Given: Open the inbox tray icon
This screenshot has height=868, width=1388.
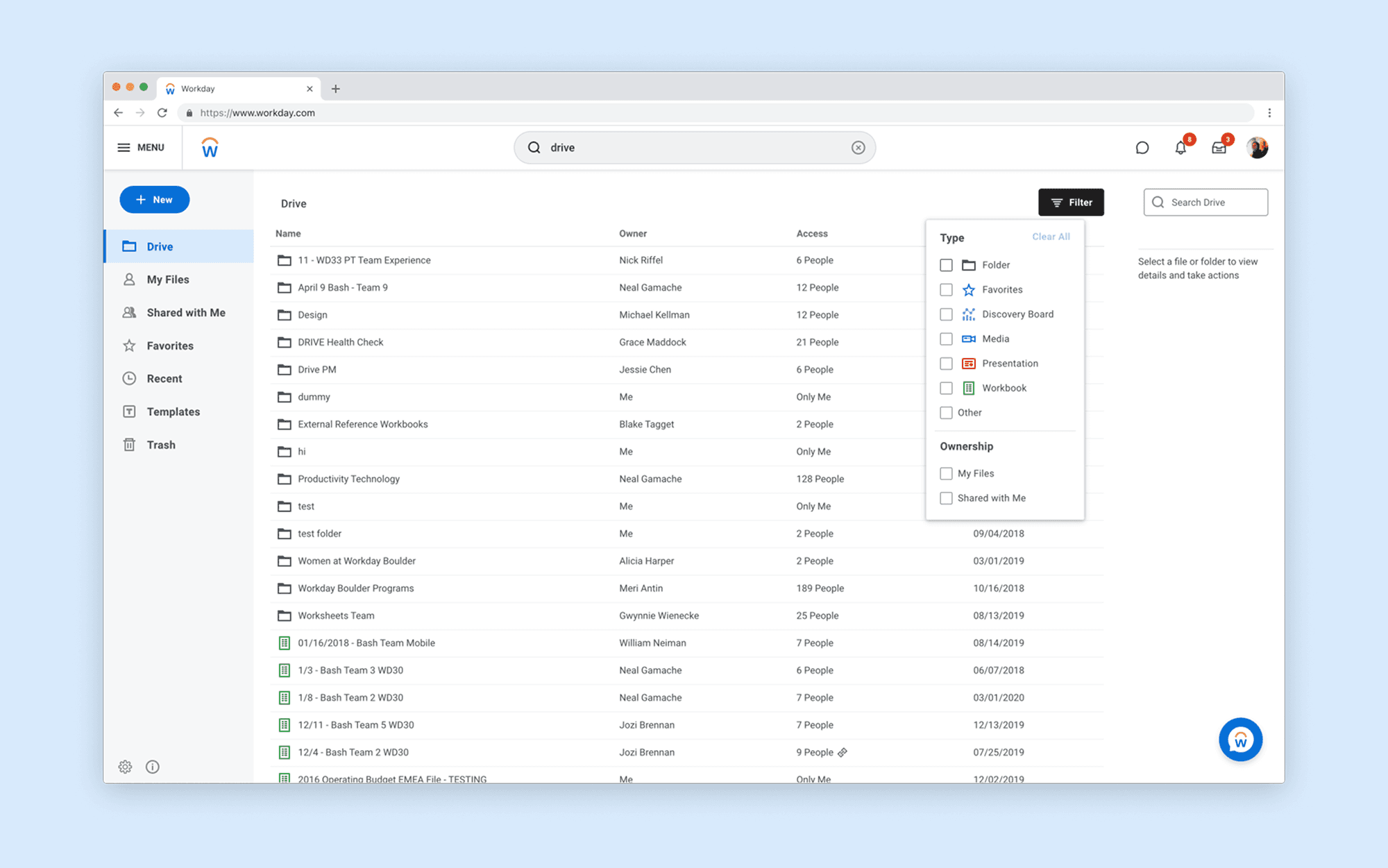Looking at the screenshot, I should [1219, 148].
